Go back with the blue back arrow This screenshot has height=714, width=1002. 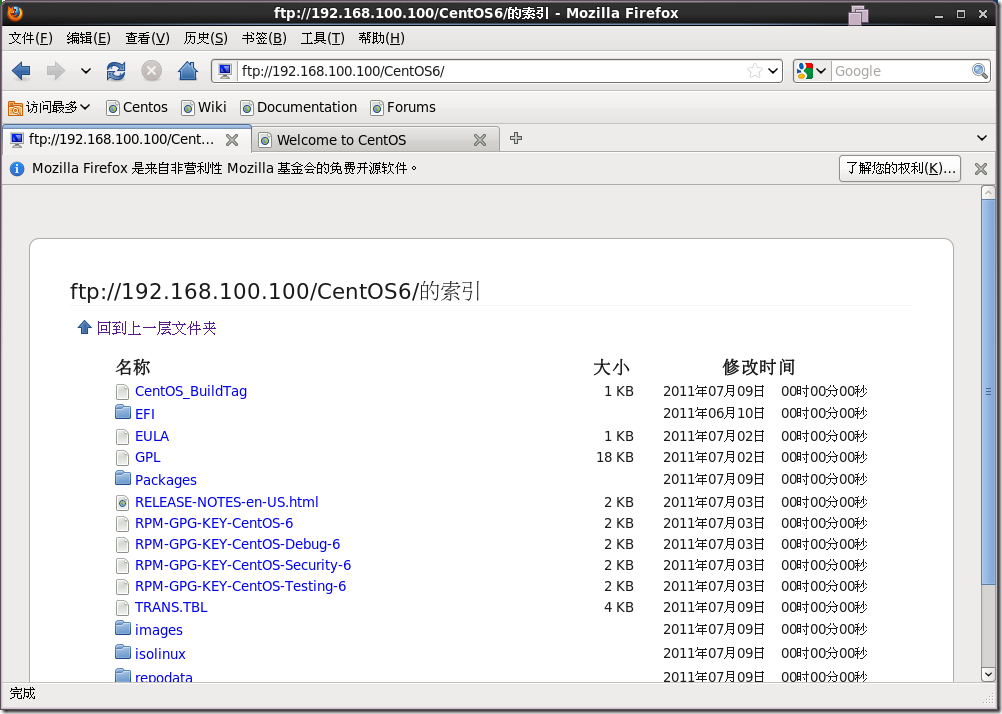(21, 71)
